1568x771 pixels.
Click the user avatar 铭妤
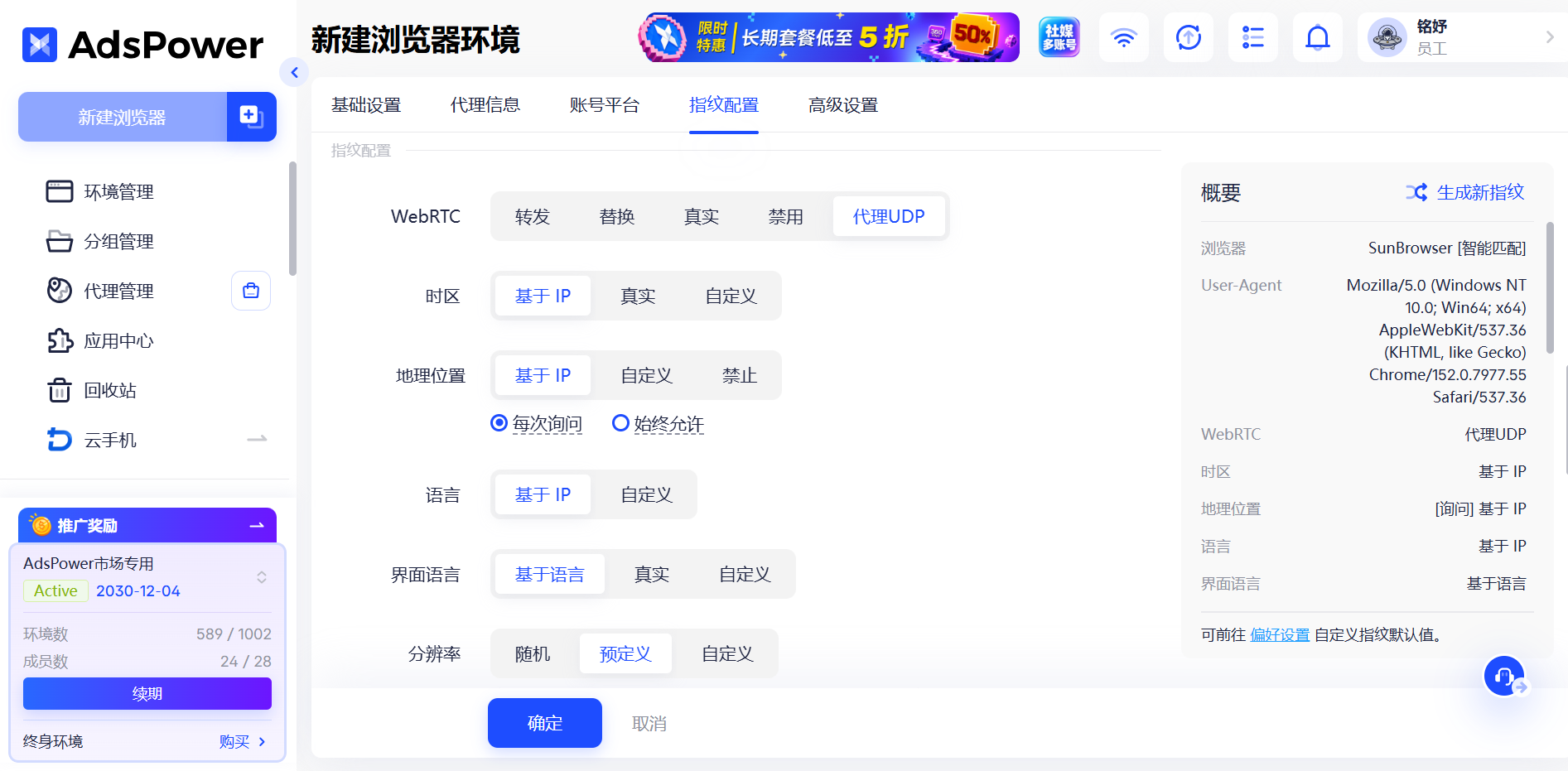coord(1387,37)
